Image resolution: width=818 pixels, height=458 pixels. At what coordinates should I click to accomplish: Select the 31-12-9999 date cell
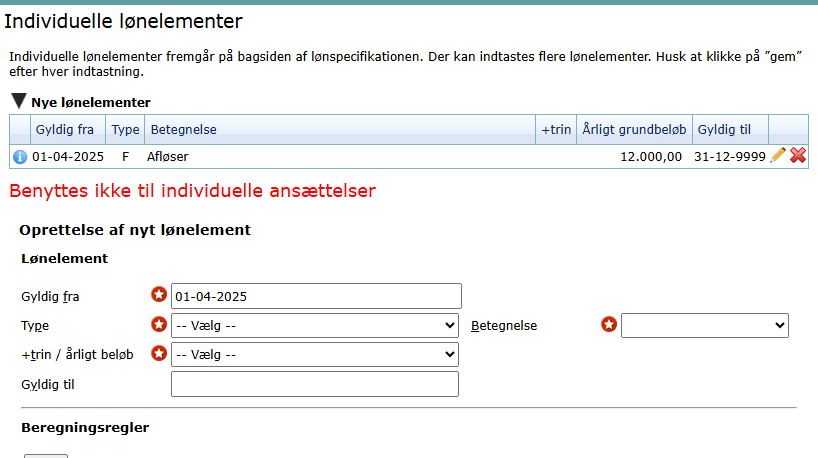click(729, 156)
